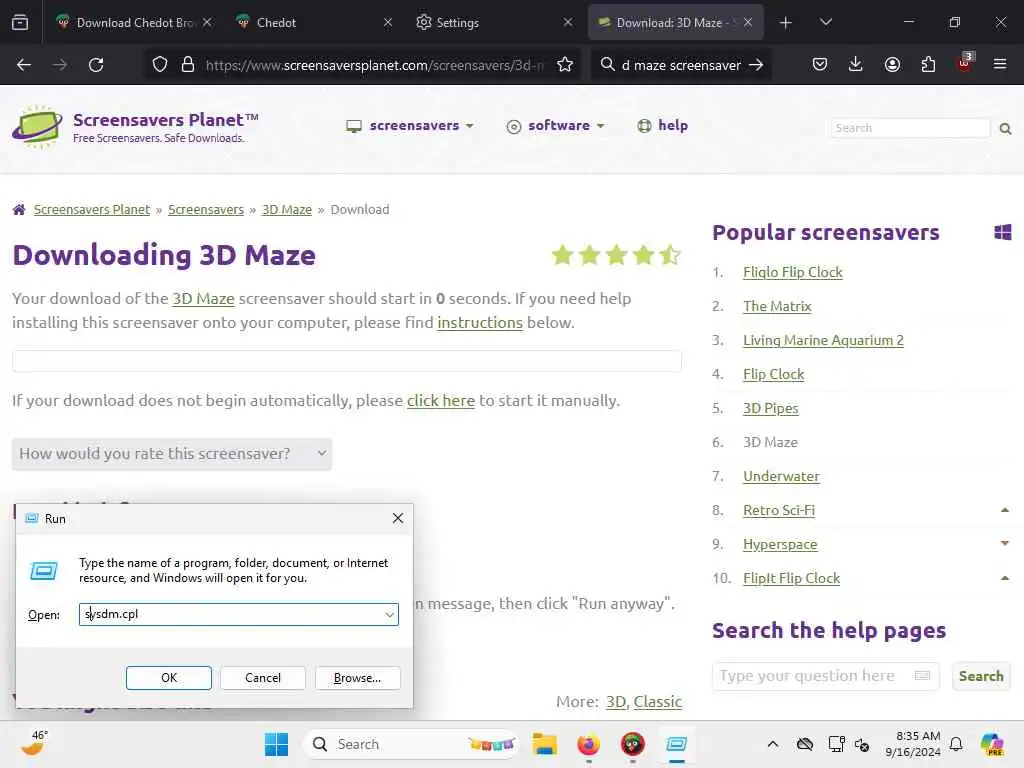Open a new tab with the plus button
This screenshot has height=768, width=1024.
point(786,22)
